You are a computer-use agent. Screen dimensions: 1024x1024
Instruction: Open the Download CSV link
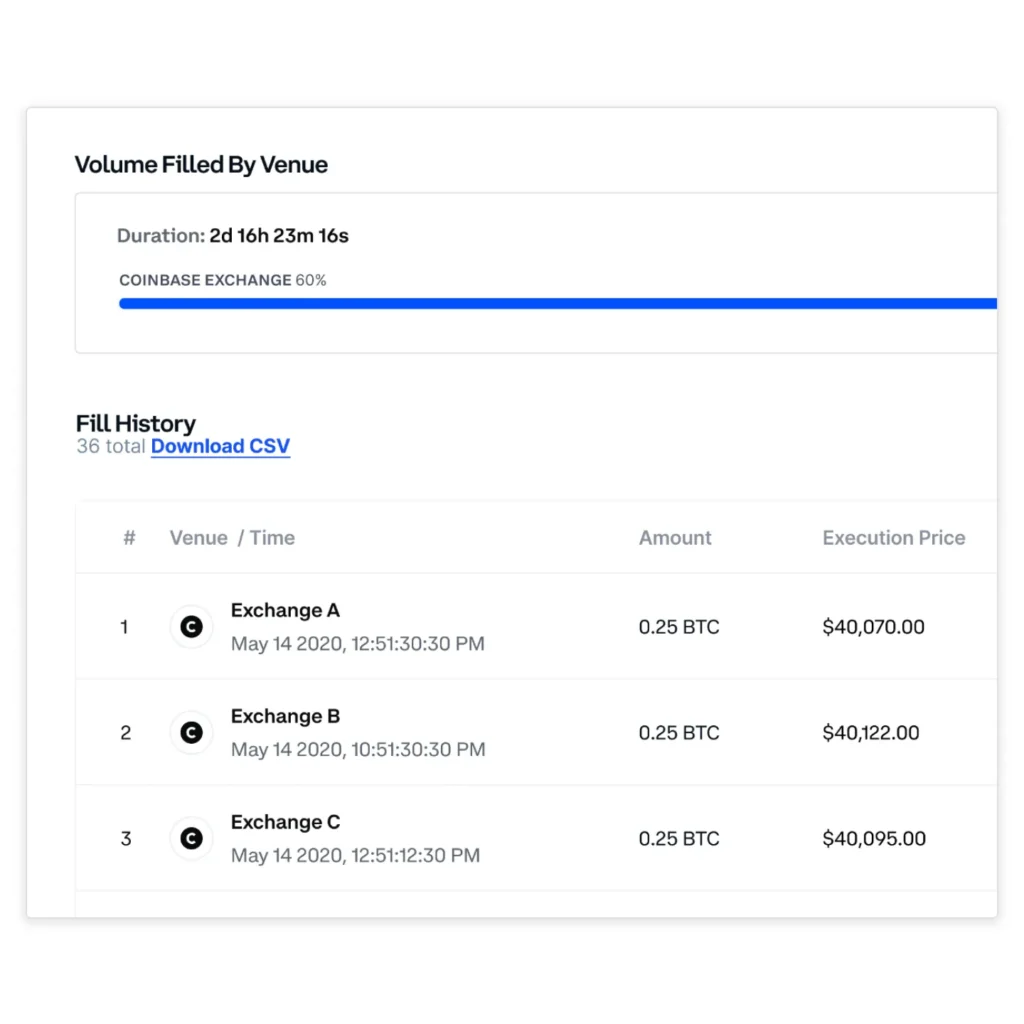(220, 446)
